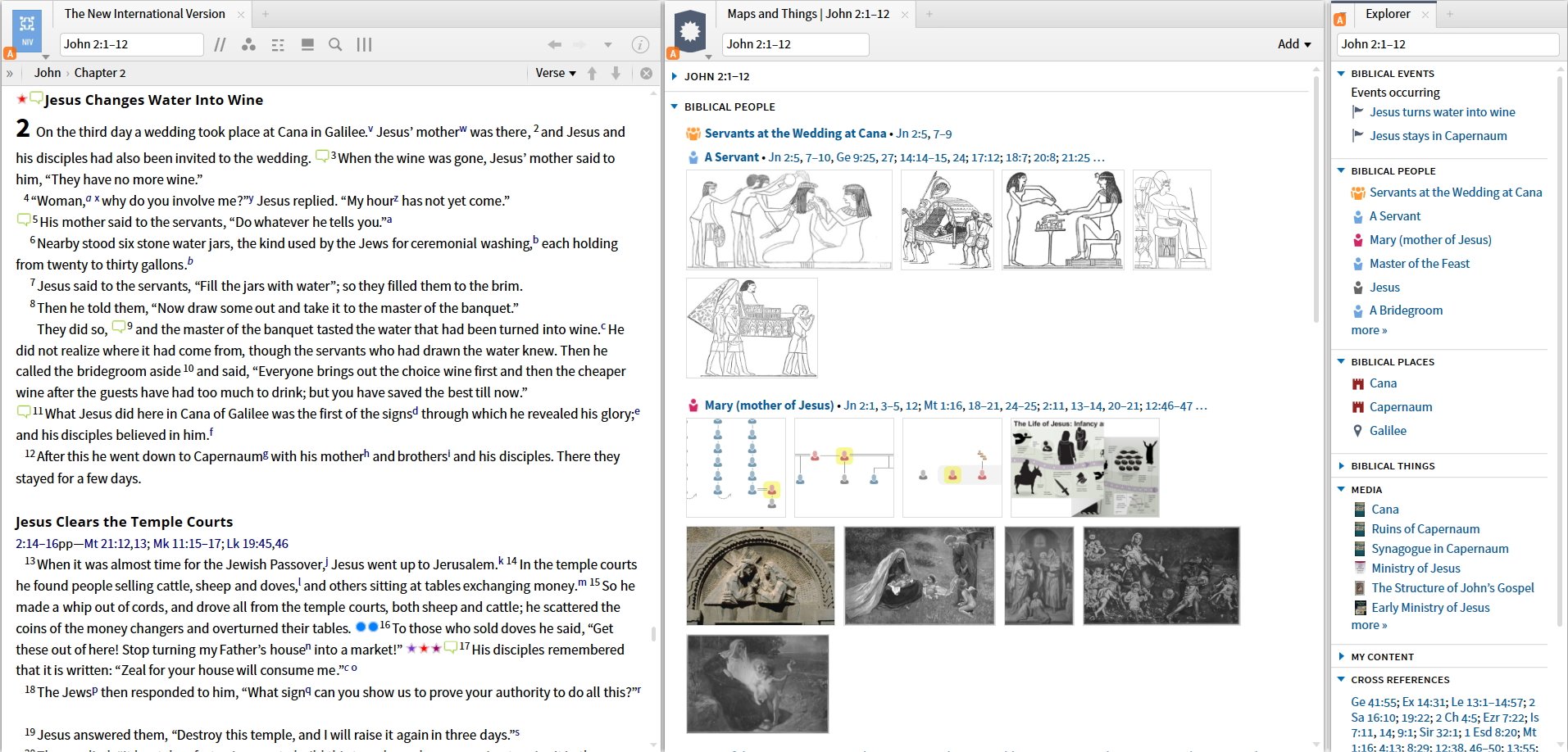1568x752 pixels.
Task: Expand MY CONTENT in Explorer
Action: point(1341,656)
